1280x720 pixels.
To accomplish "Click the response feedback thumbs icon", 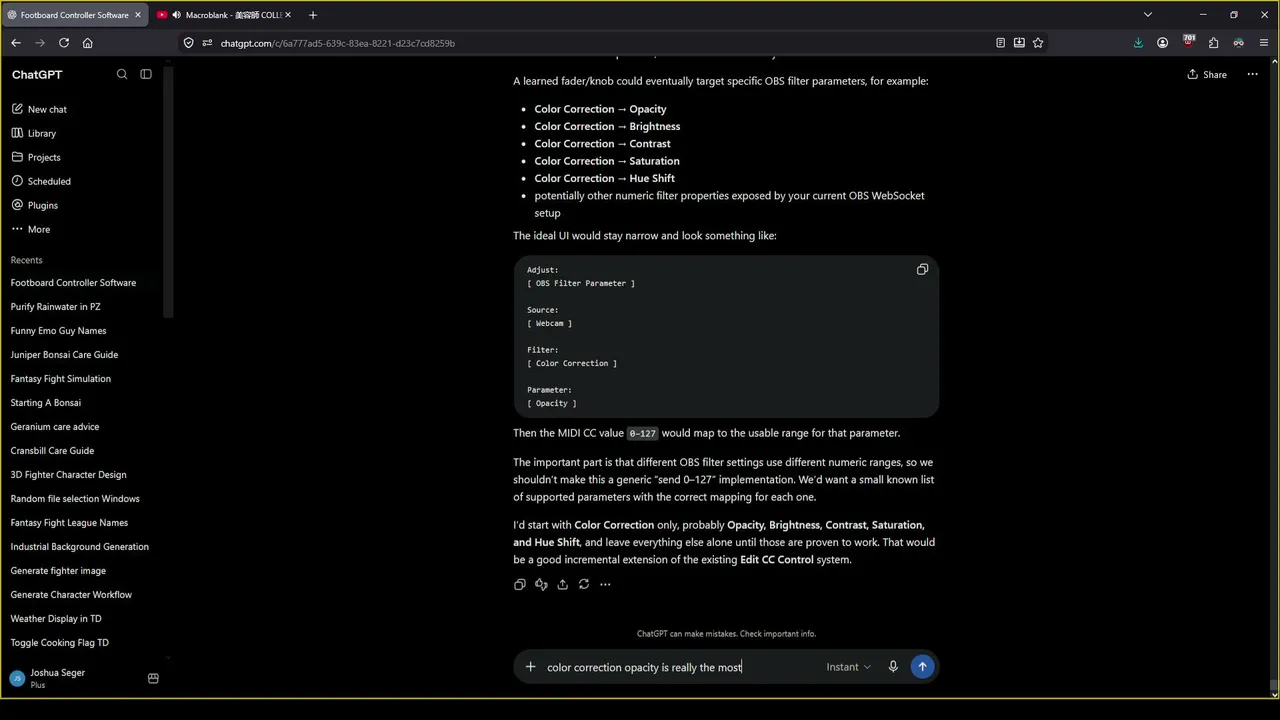I will tap(541, 584).
